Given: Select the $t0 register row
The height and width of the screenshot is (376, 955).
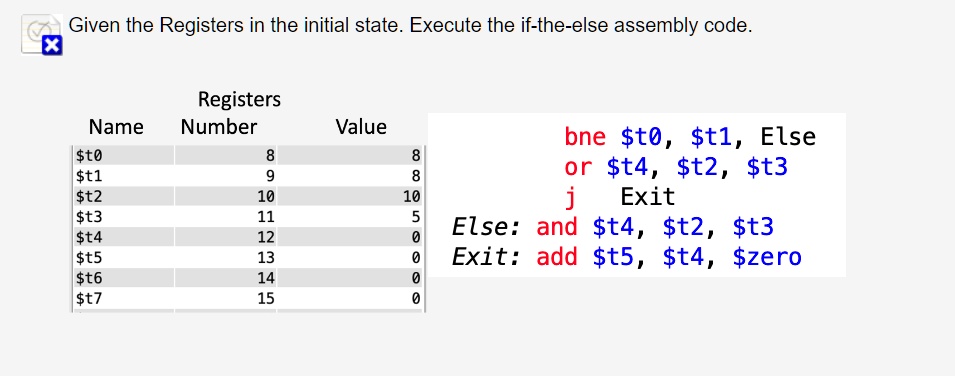Looking at the screenshot, I should [248, 155].
